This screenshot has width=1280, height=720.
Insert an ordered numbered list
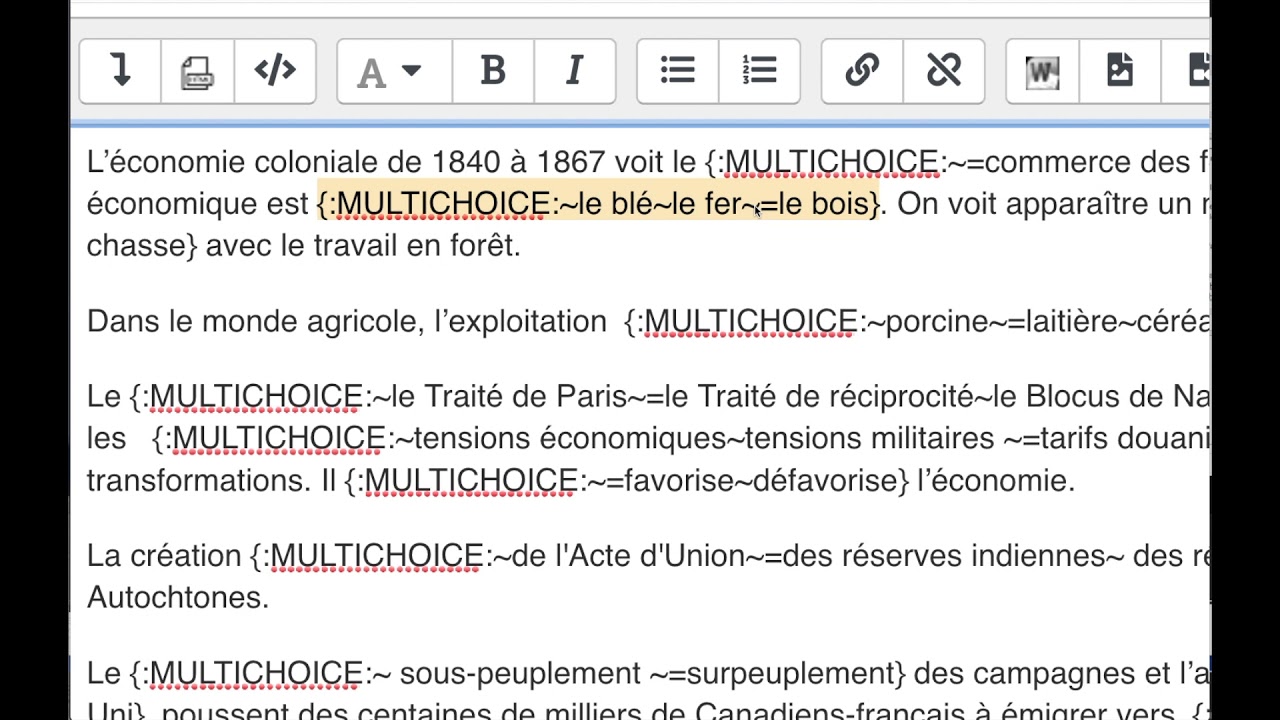tap(760, 71)
